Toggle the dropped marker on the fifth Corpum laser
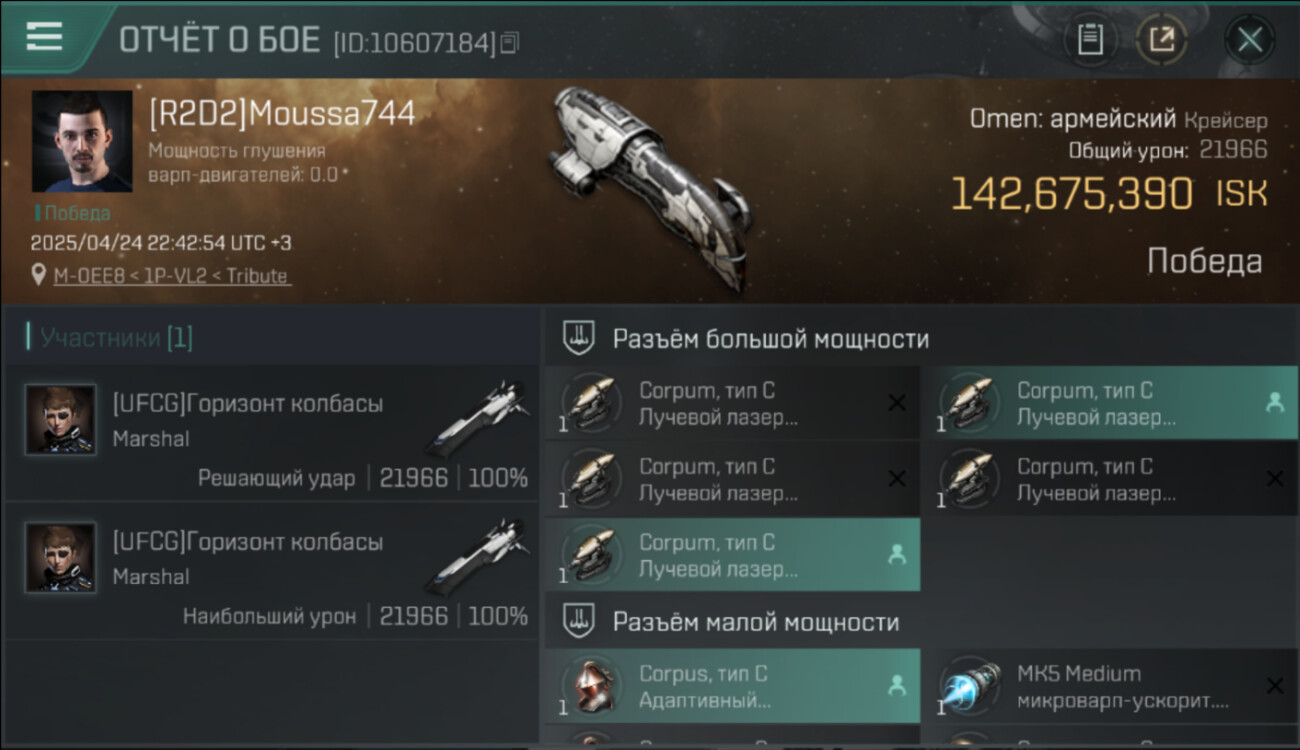The width and height of the screenshot is (1300, 750). coord(897,555)
